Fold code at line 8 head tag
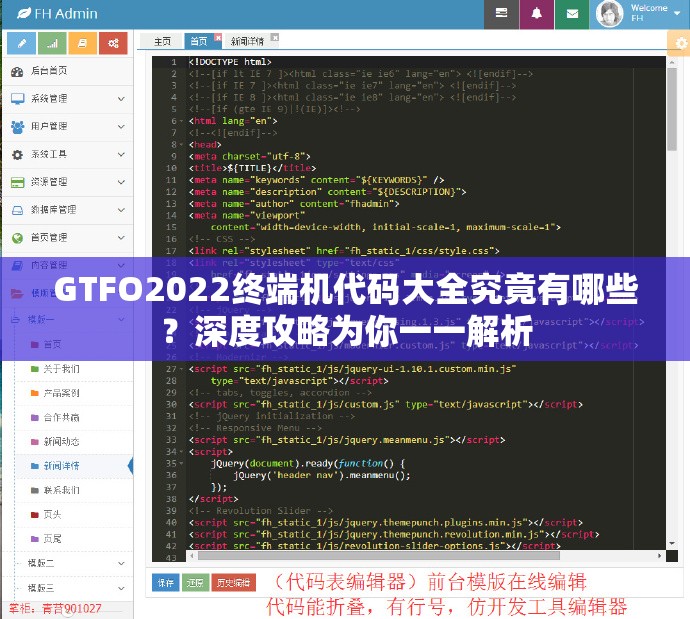This screenshot has width=690, height=619. pos(181,145)
